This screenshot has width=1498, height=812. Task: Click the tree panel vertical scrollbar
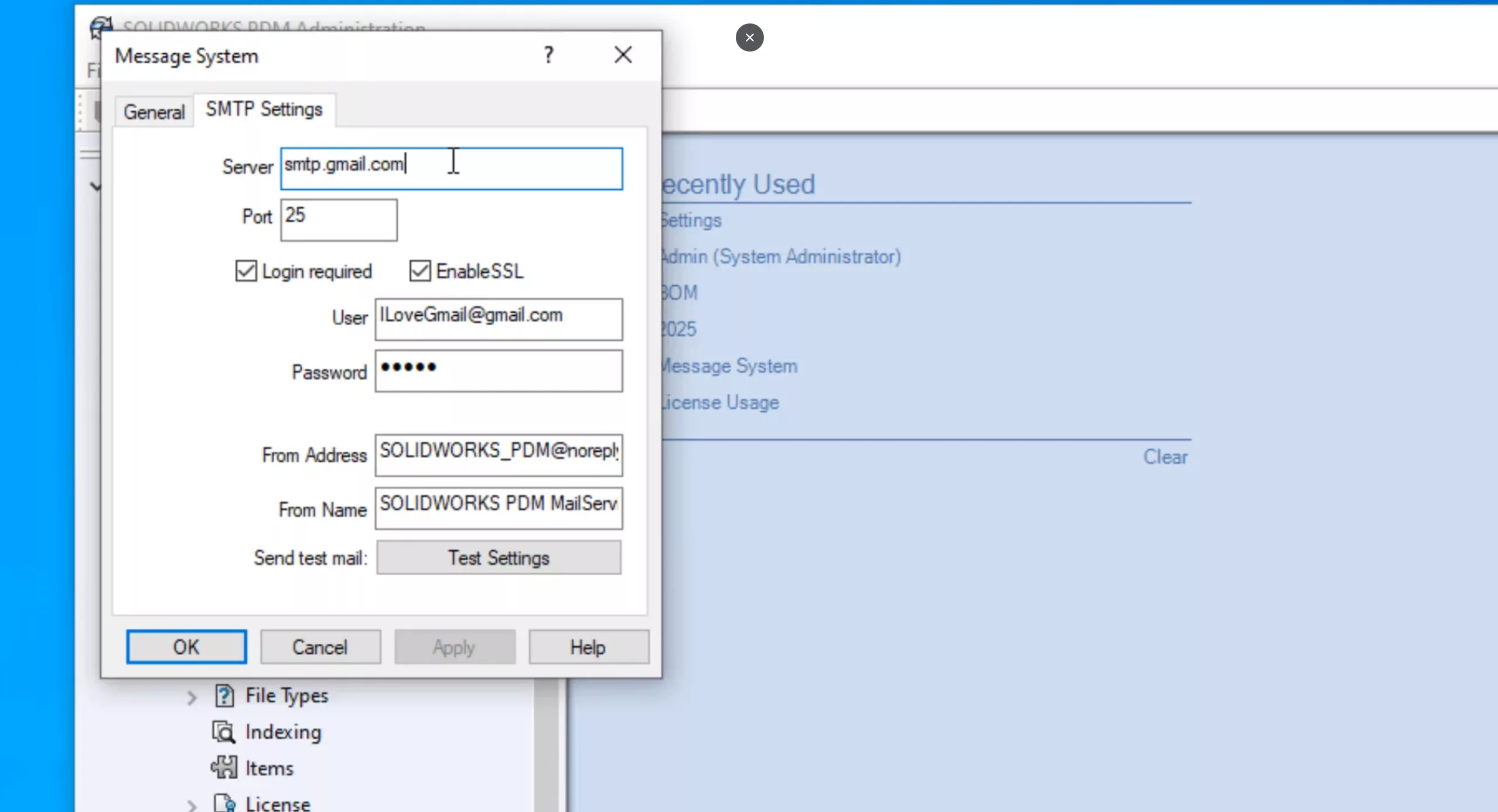point(547,745)
